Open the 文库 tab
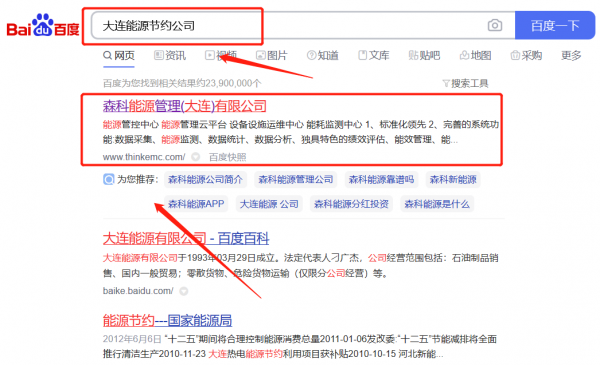This screenshot has height=365, width=600. pos(373,55)
